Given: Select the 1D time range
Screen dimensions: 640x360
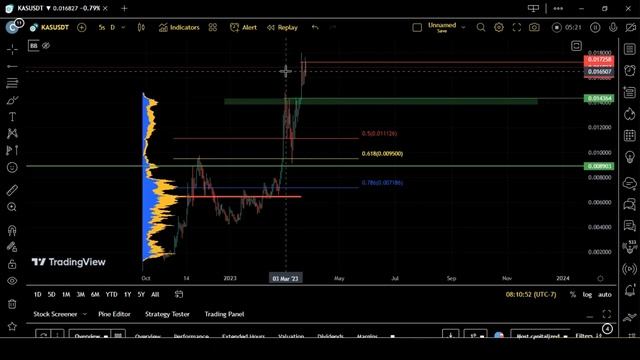Looking at the screenshot, I should 38,294.
